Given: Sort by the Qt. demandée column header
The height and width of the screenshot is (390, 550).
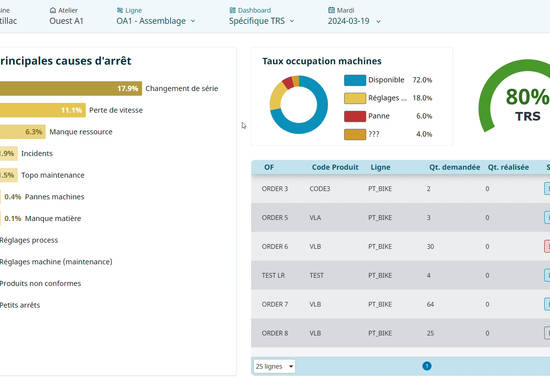Looking at the screenshot, I should [x=455, y=167].
